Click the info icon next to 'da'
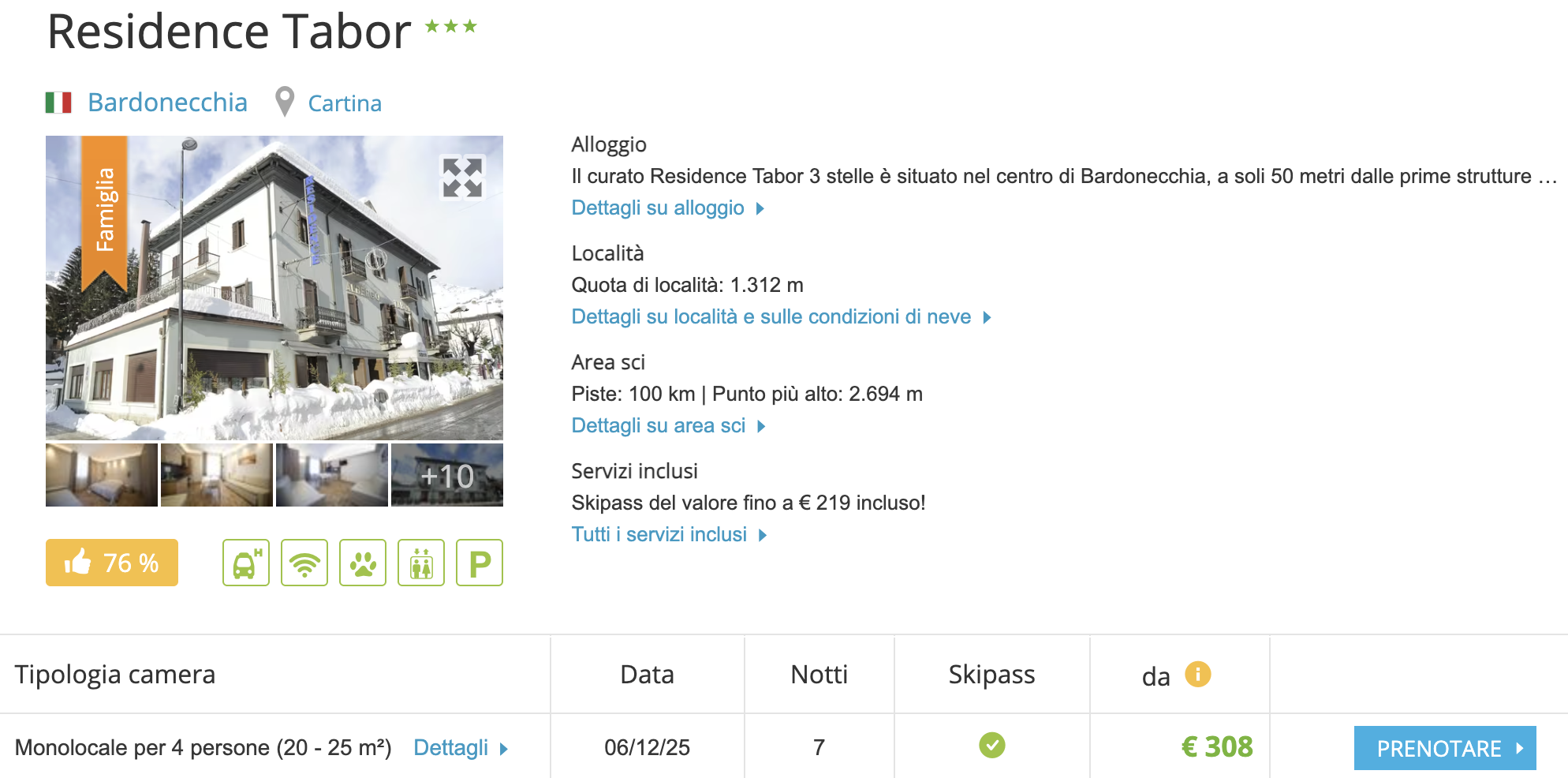 tap(1197, 675)
